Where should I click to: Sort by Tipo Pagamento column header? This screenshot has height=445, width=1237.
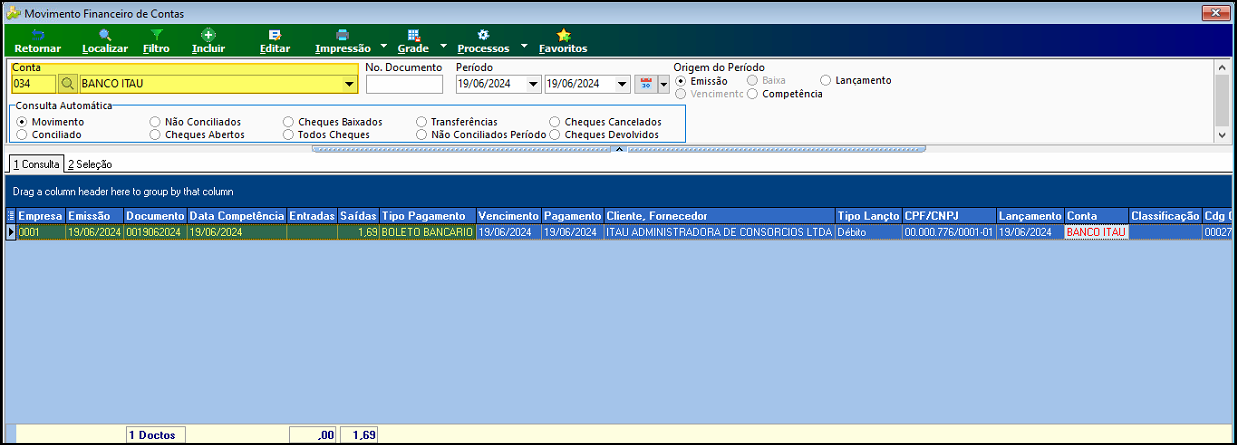427,215
